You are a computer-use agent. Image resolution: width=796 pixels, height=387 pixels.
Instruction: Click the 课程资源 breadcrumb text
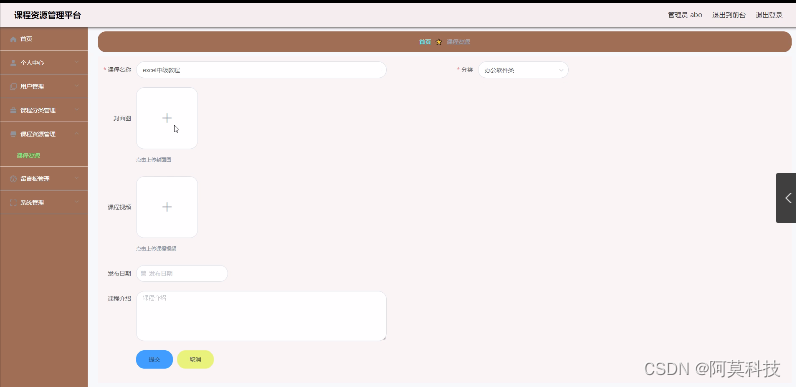pos(458,42)
